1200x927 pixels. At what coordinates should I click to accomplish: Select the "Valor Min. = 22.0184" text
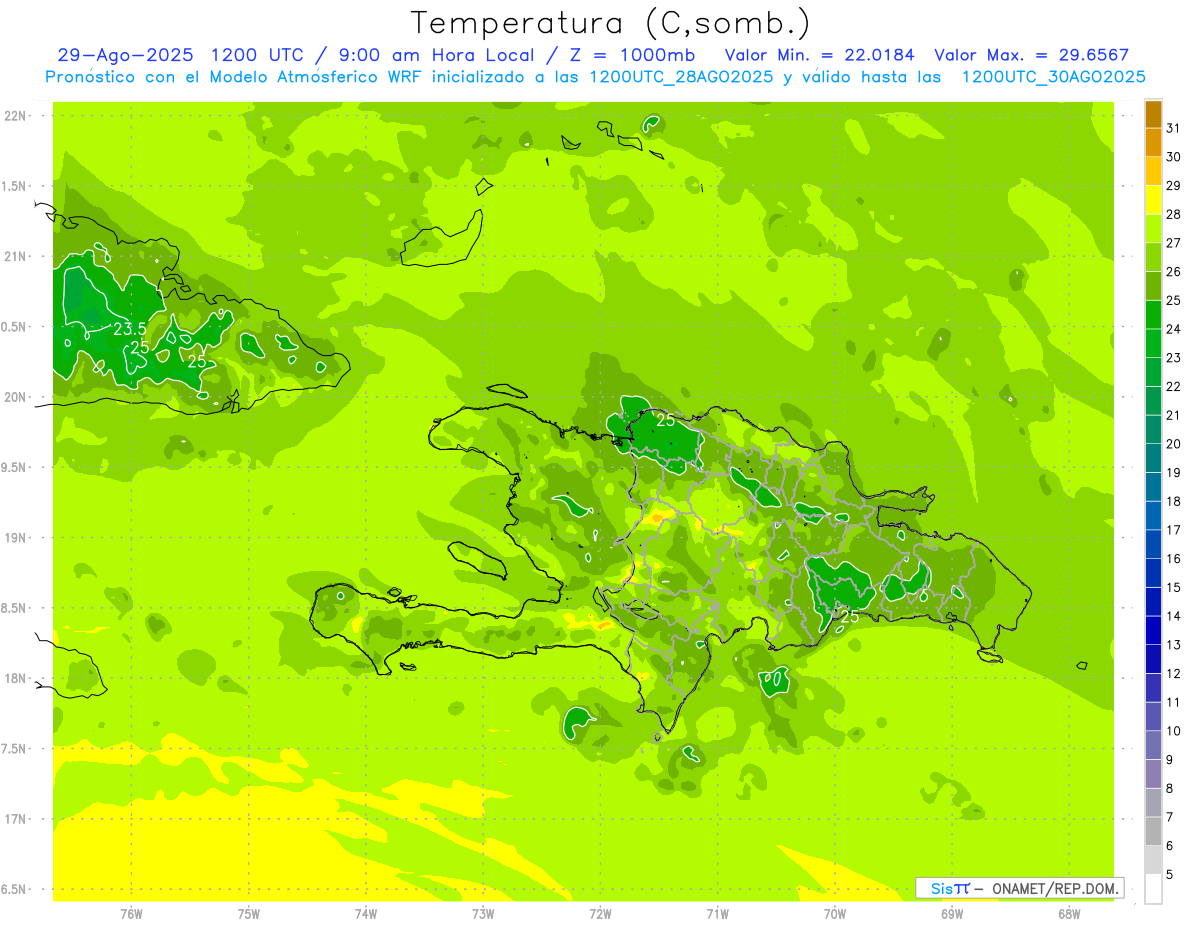[x=819, y=56]
